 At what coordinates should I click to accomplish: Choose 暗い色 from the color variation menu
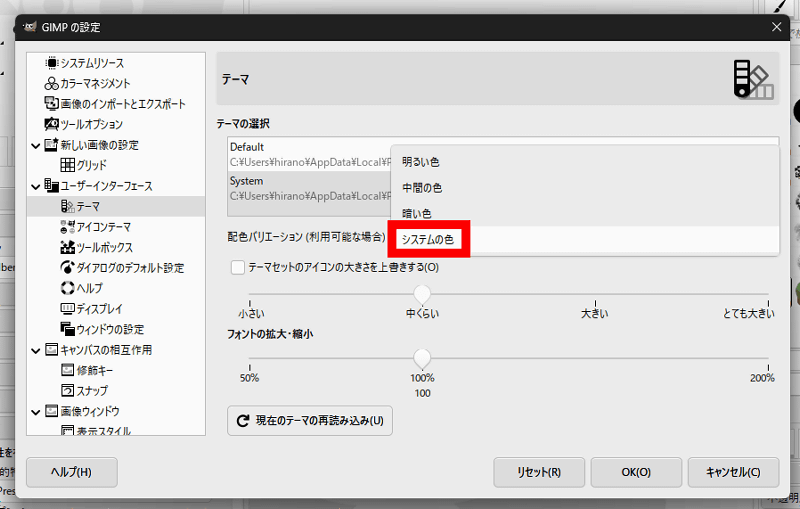pos(417,213)
